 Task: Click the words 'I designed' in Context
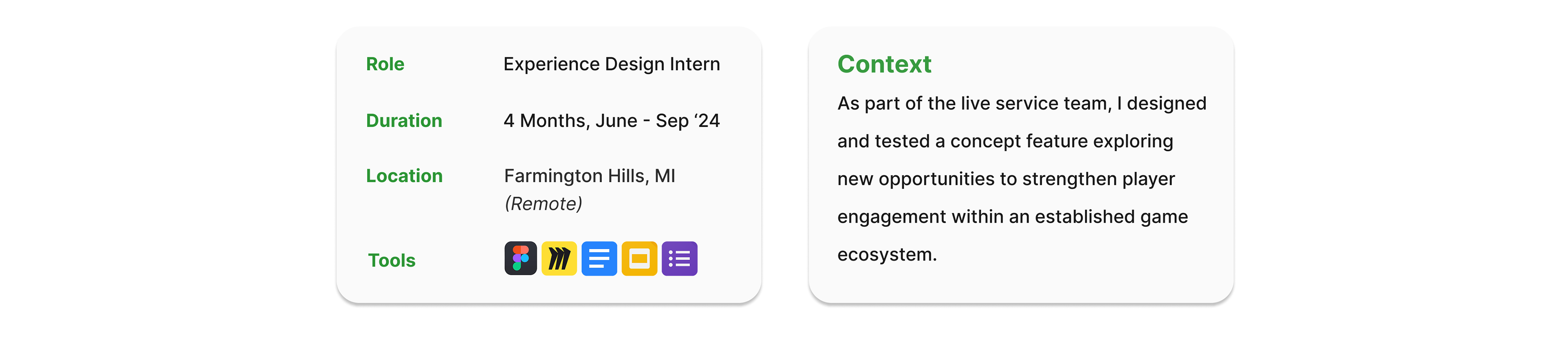1161,103
